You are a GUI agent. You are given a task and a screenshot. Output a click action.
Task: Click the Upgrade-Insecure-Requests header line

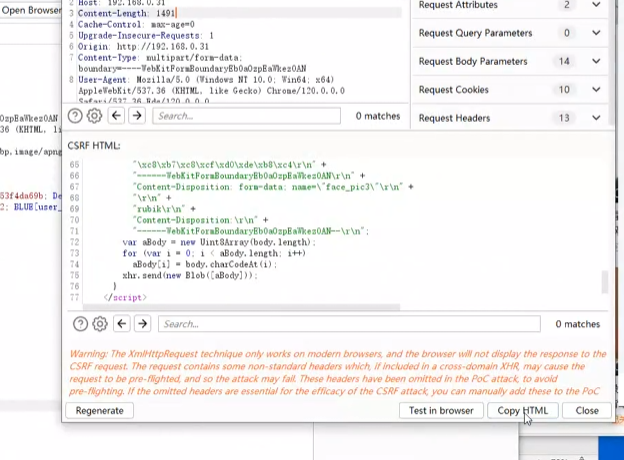pos(146,35)
